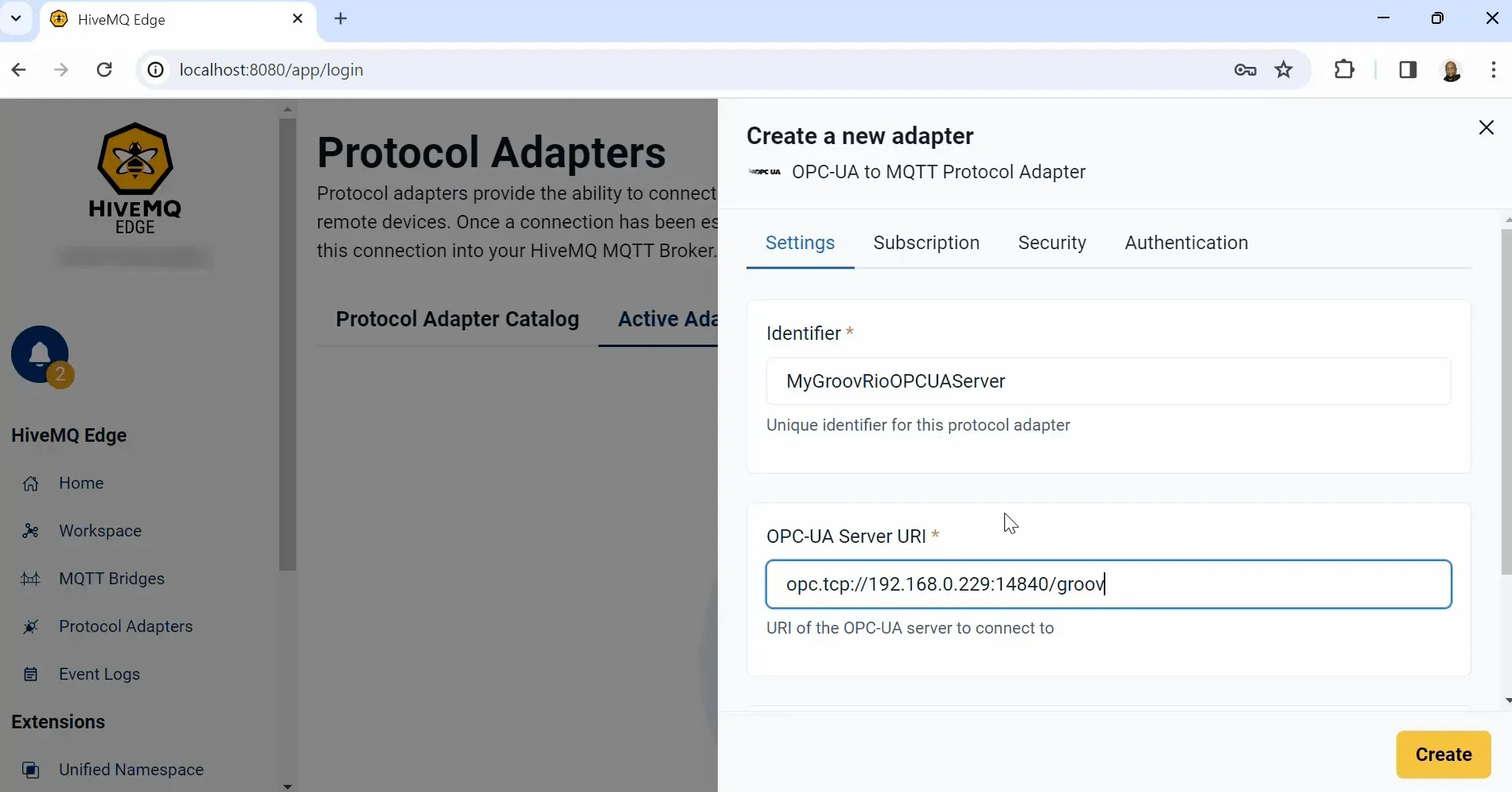Click the Protocol Adapters plug icon
This screenshot has width=1512, height=792.
pos(30,626)
